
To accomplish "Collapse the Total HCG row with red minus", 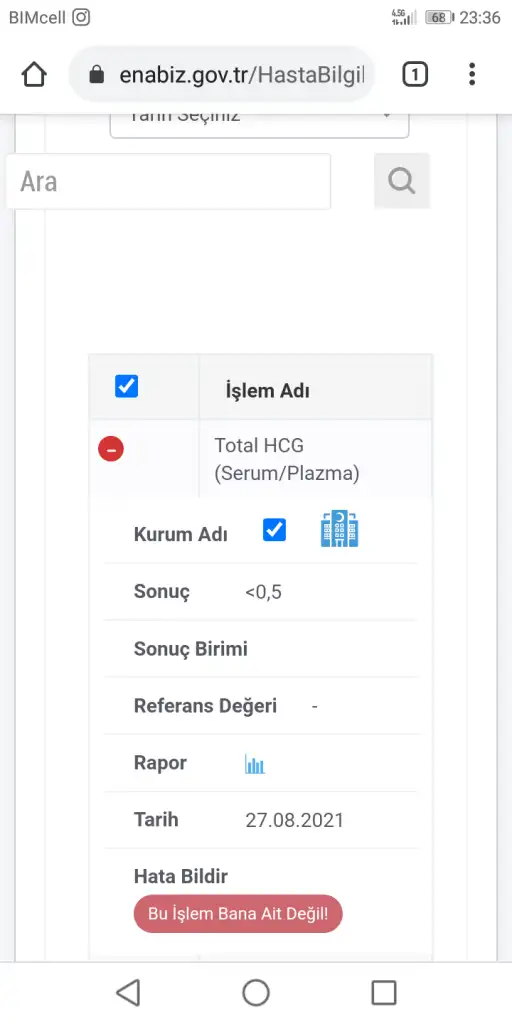I will tap(111, 449).
